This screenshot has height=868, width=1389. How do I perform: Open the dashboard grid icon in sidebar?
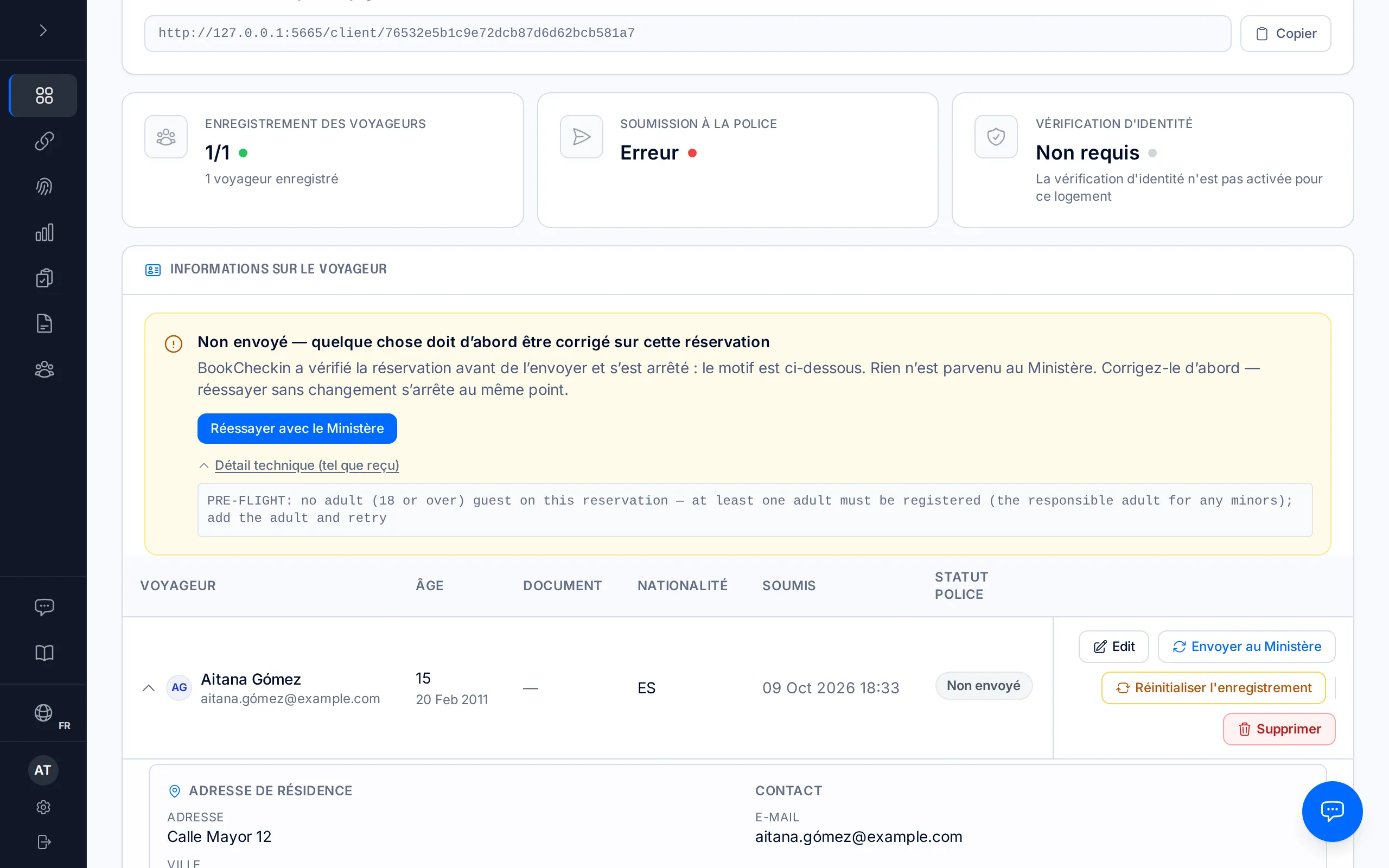[43, 95]
